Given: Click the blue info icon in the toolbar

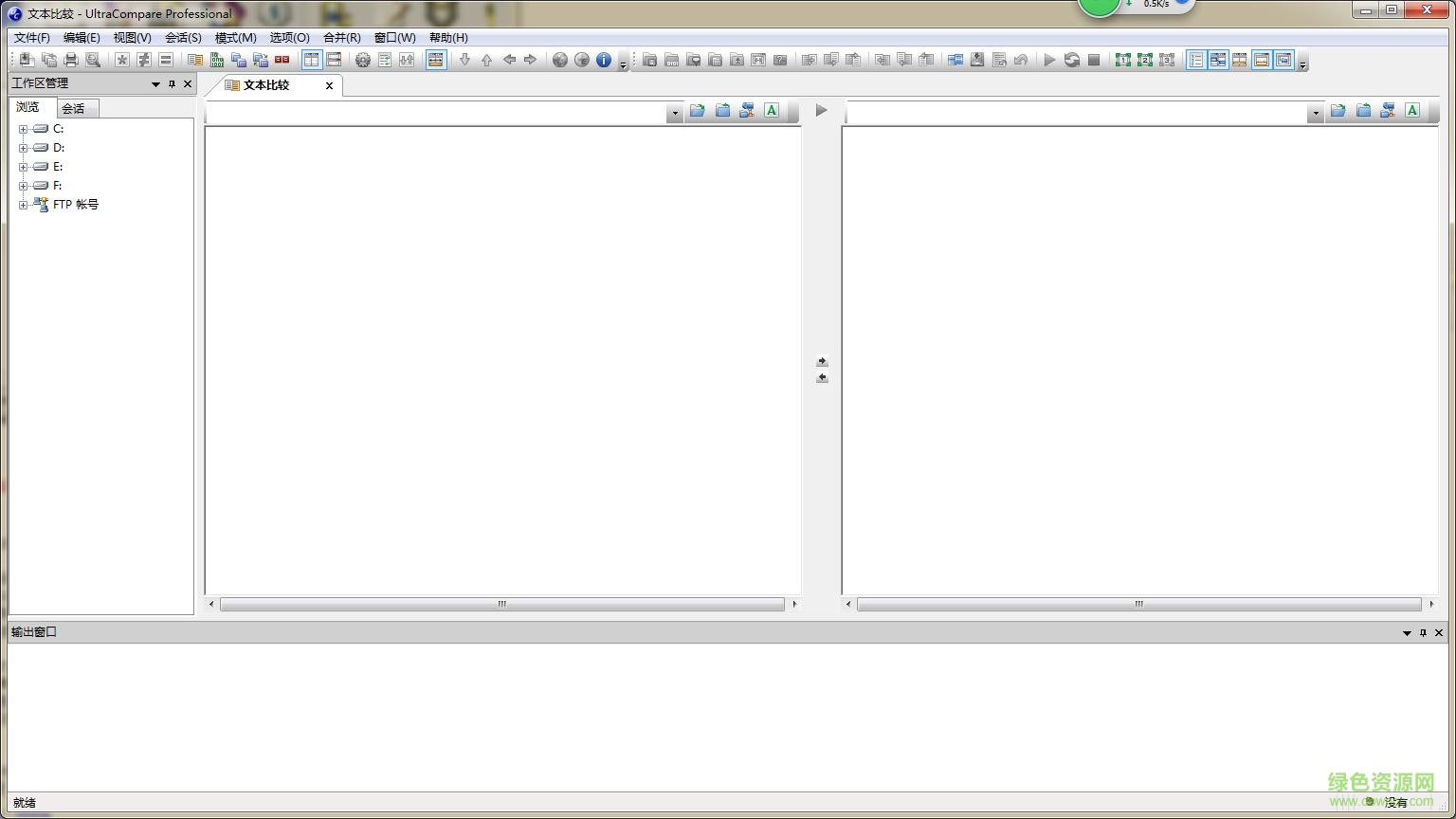Looking at the screenshot, I should (x=604, y=60).
